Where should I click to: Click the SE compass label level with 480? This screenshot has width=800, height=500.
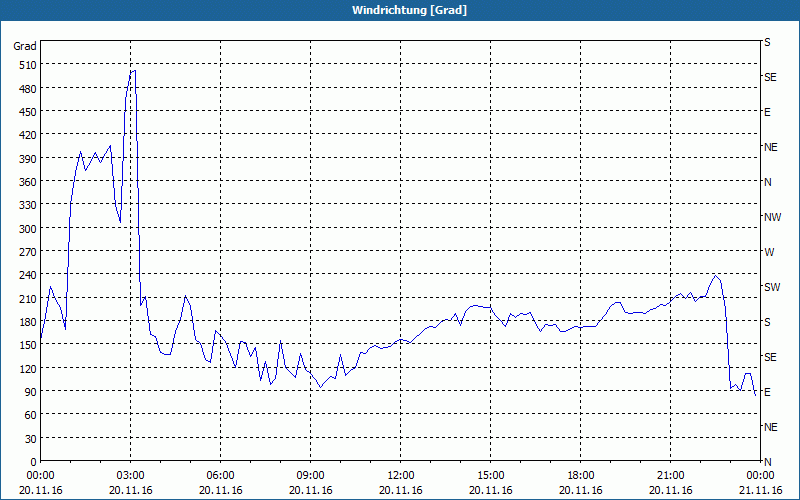770,77
